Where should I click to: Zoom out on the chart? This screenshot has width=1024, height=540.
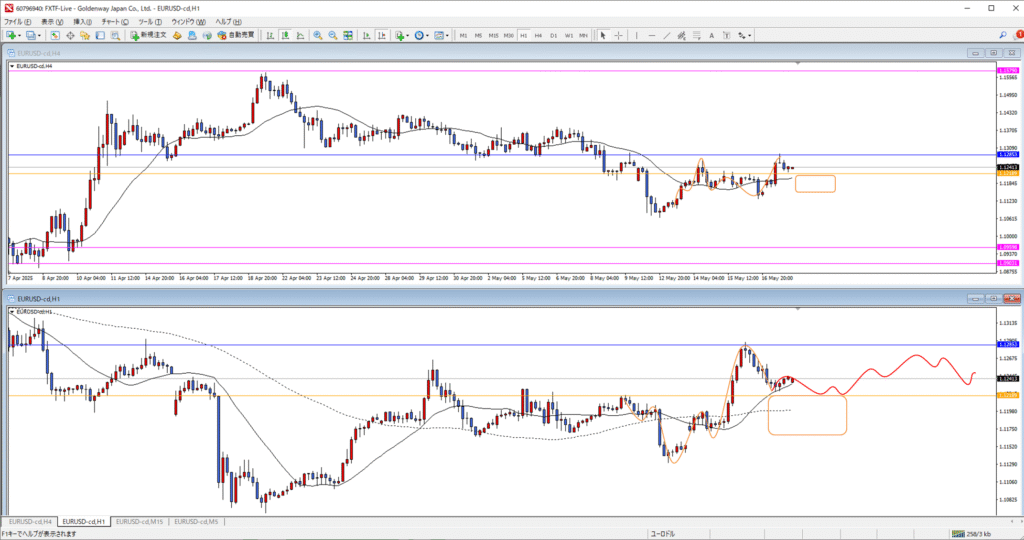pos(332,35)
